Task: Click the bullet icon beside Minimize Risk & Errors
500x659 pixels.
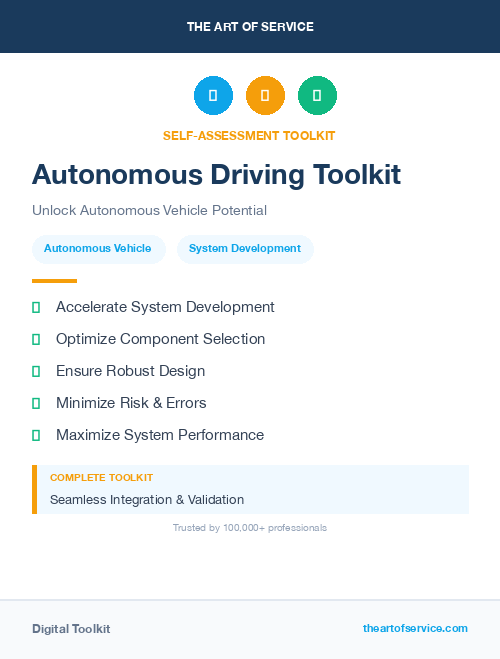Action: coord(36,403)
